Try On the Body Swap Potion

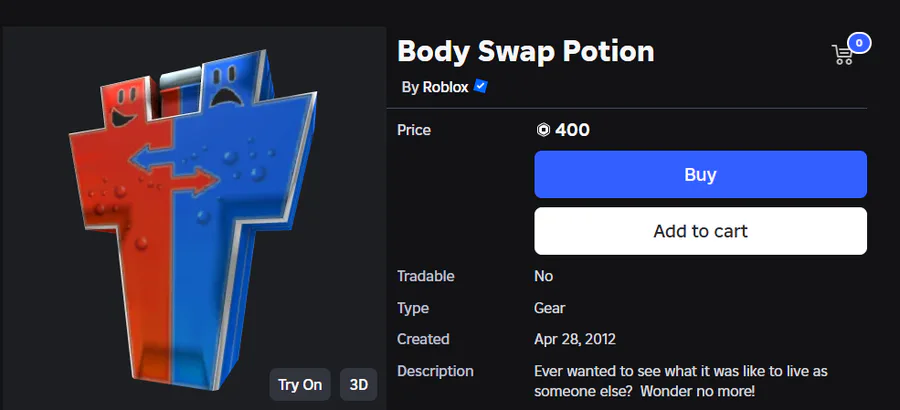300,384
